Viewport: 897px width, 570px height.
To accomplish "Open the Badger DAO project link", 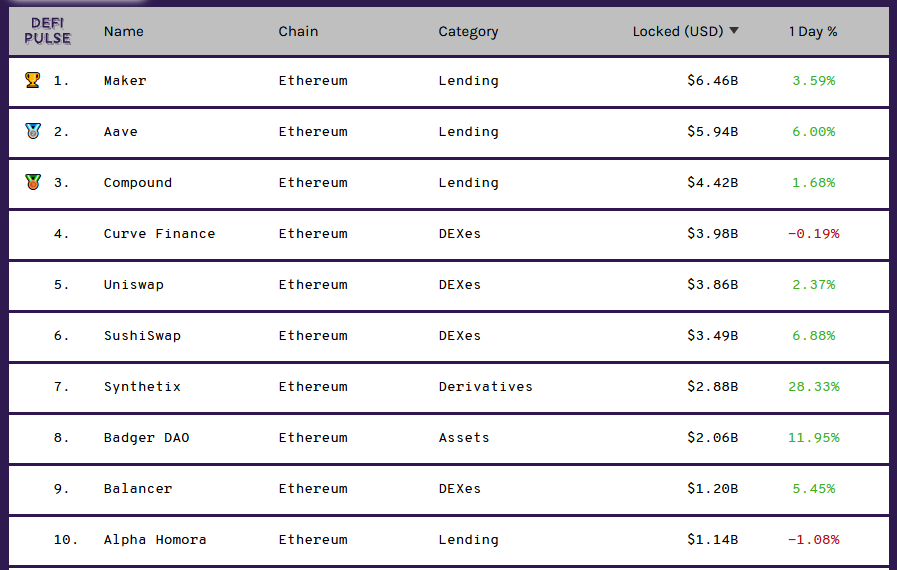I will pyautogui.click(x=146, y=438).
